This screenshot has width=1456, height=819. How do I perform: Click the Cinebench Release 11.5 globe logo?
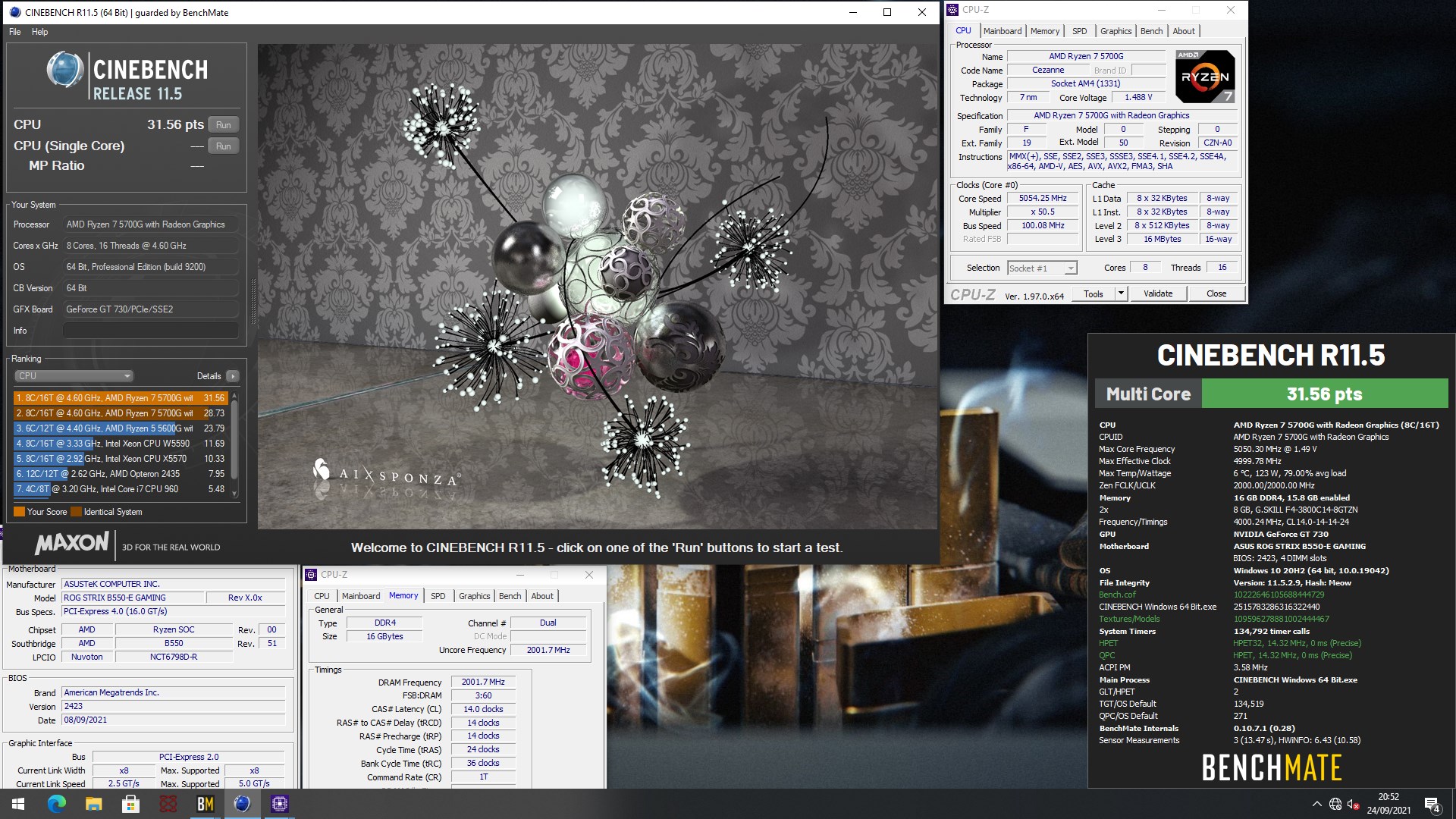[x=65, y=70]
